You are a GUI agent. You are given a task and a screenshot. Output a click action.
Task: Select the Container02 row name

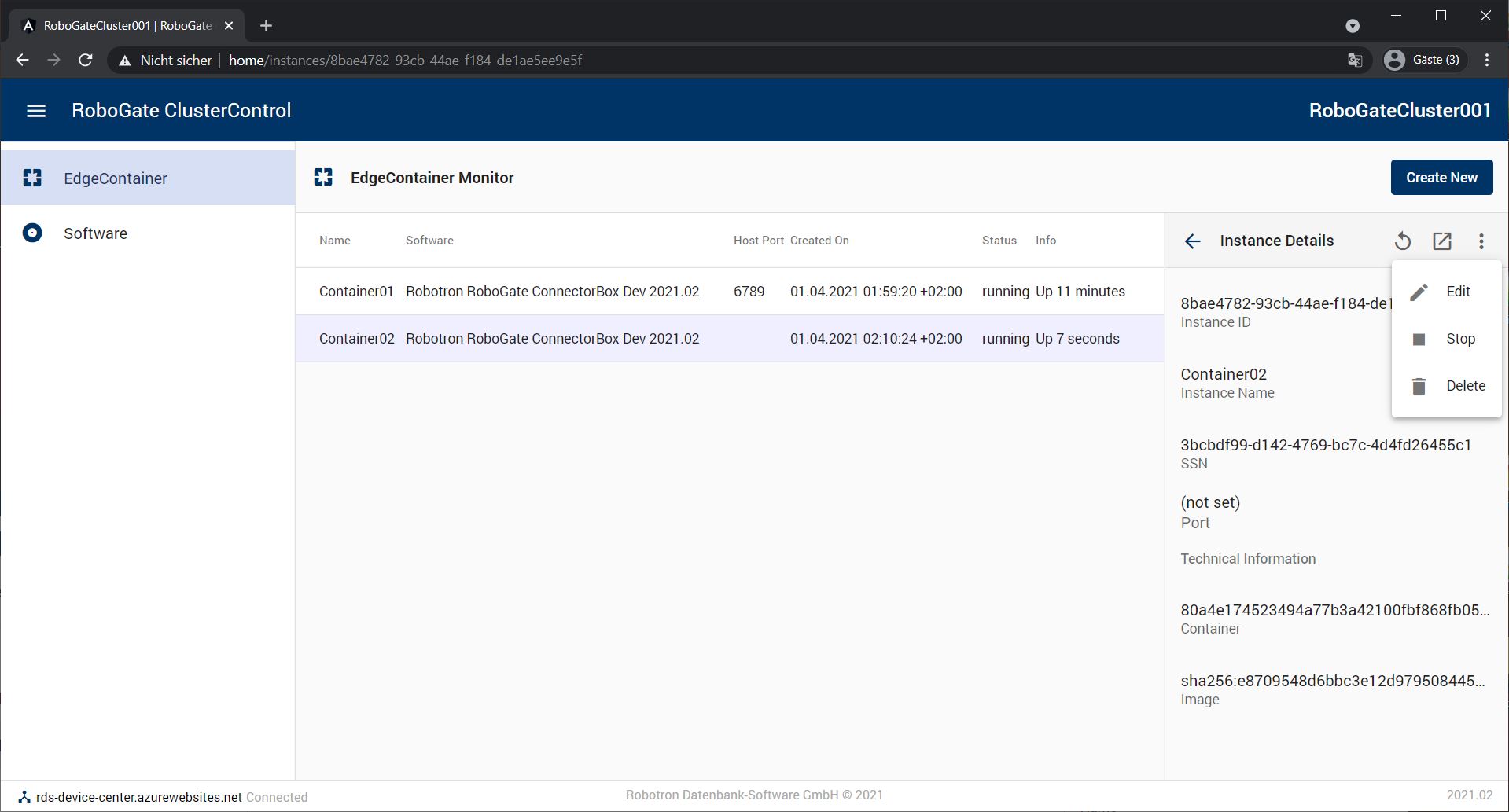click(x=357, y=339)
